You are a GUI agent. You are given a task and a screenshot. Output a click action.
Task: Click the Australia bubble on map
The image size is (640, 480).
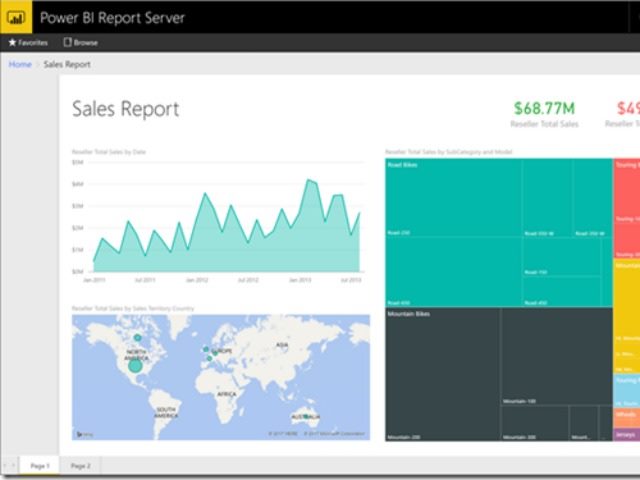306,416
